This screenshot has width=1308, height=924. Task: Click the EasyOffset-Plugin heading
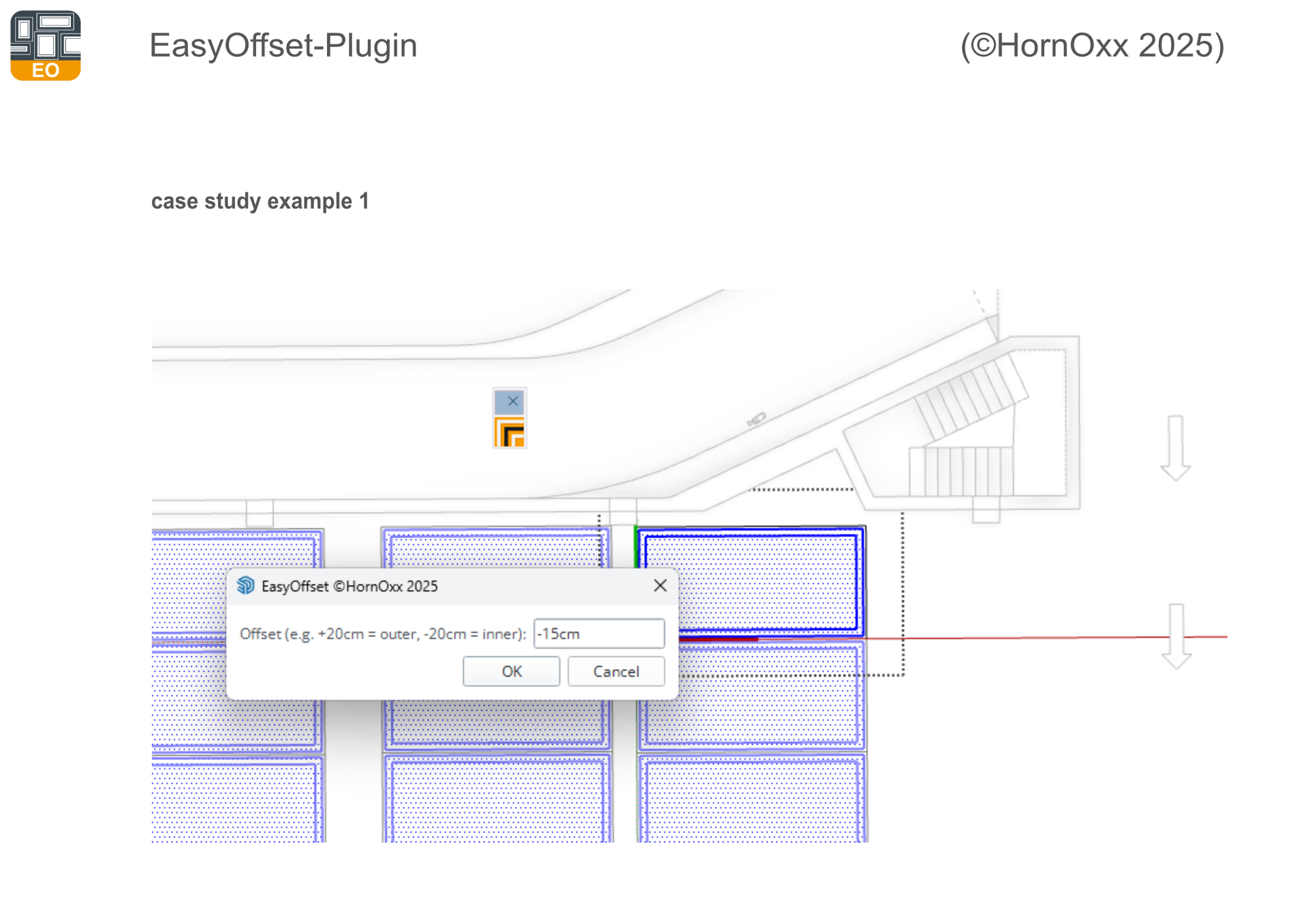pyautogui.click(x=283, y=46)
